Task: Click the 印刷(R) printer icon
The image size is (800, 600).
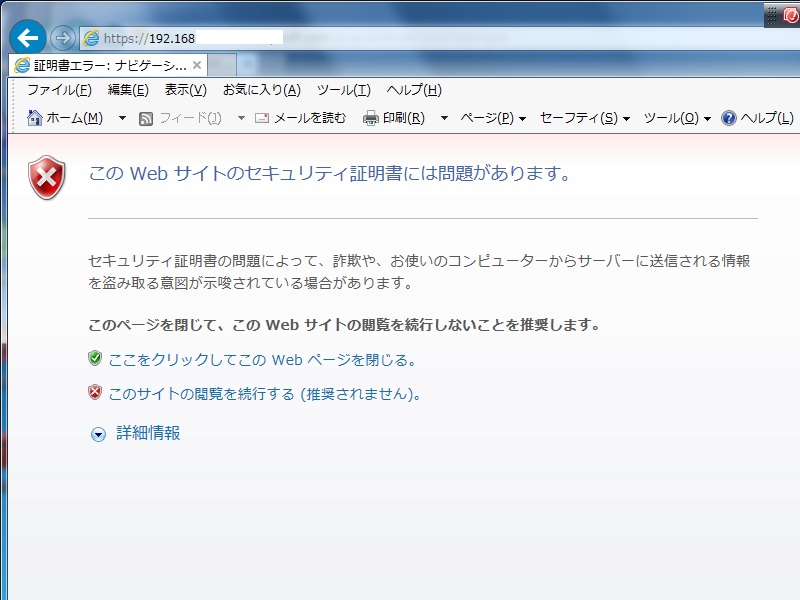Action: click(370, 118)
